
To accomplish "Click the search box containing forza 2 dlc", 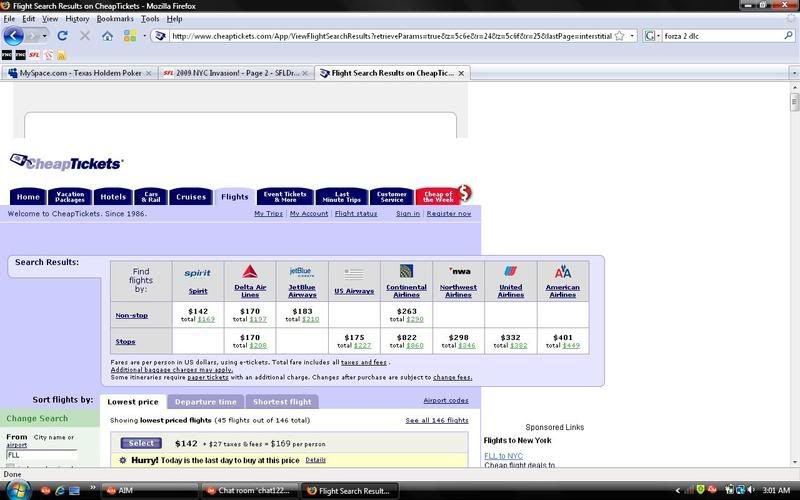I will tap(722, 36).
